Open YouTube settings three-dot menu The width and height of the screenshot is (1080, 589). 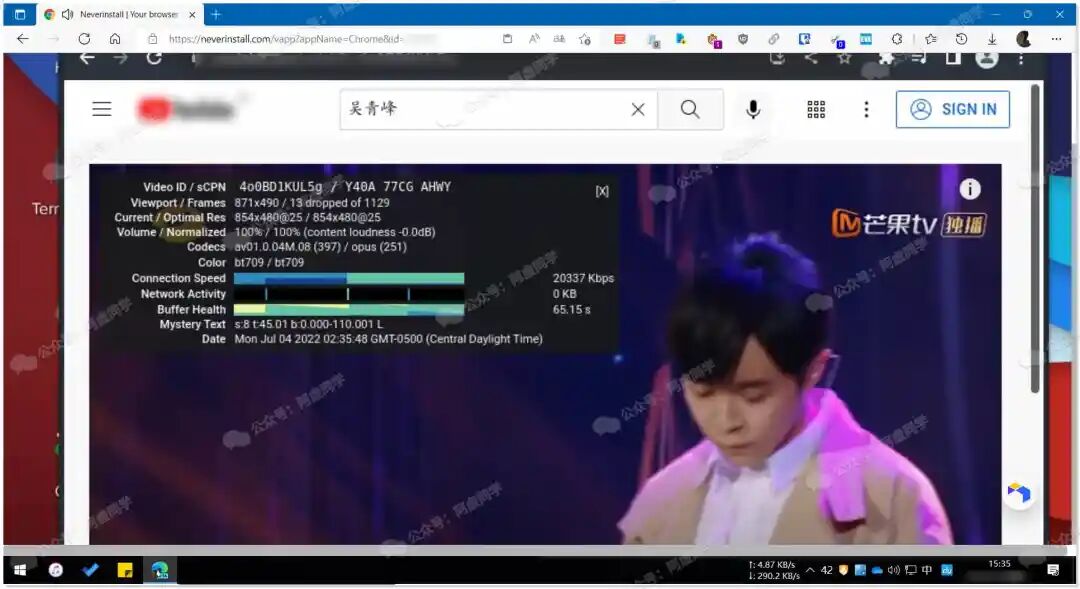click(x=866, y=109)
